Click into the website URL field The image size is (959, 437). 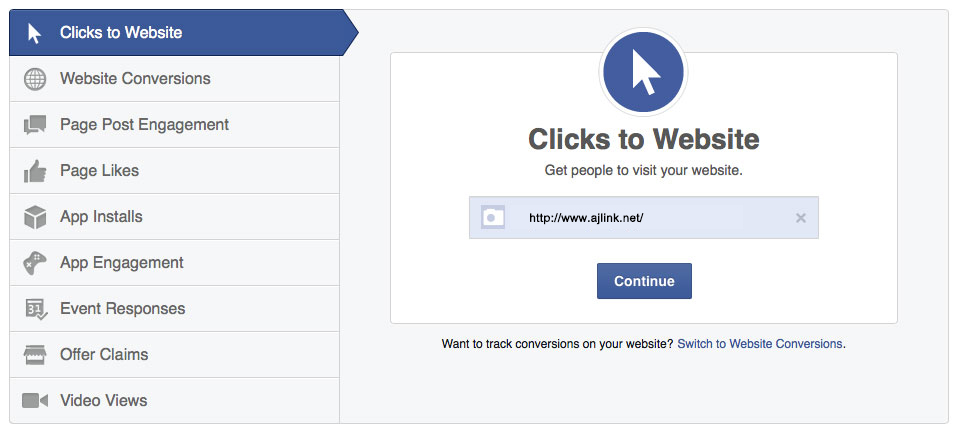coord(643,218)
